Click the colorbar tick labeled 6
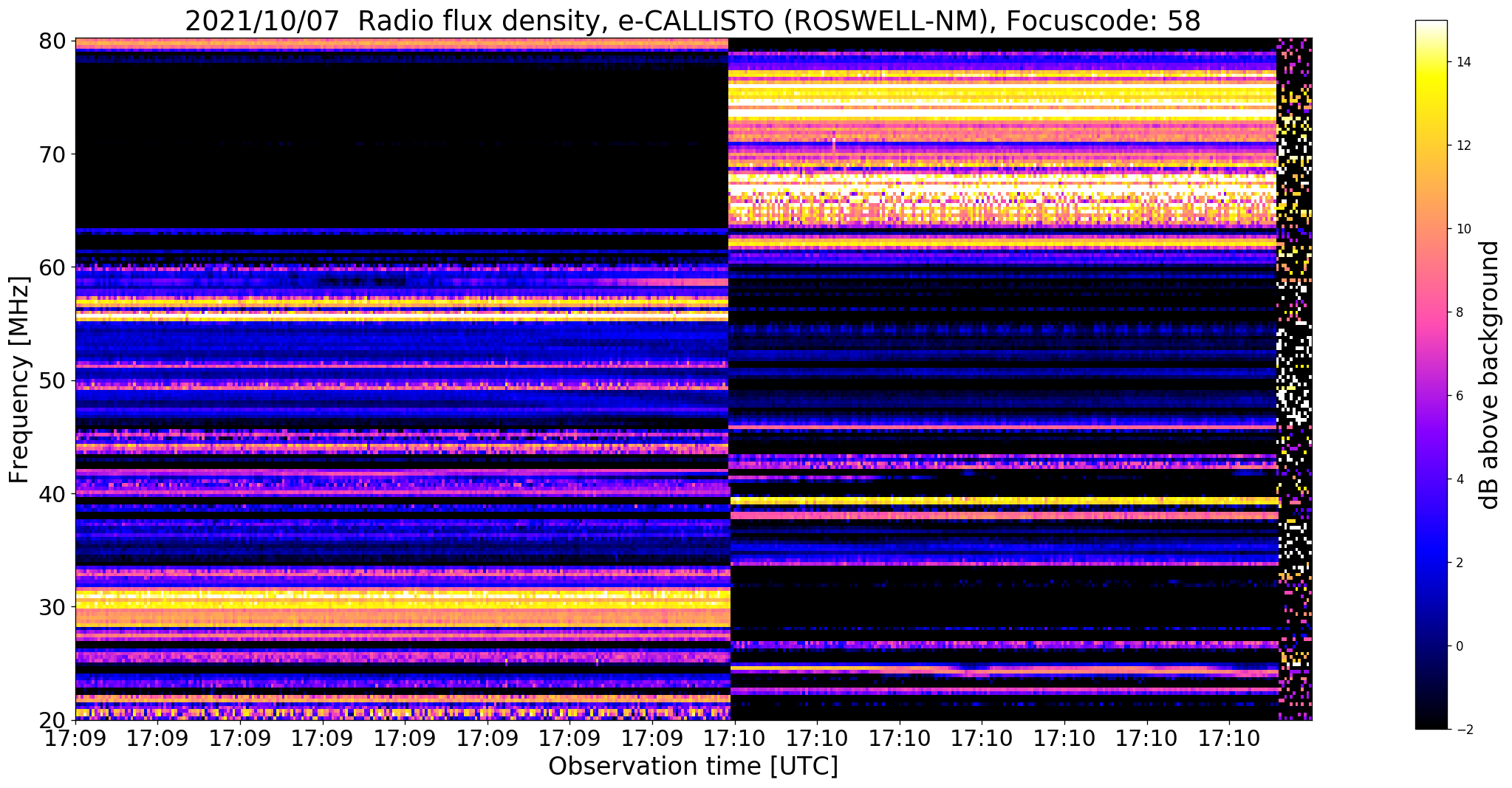 coord(1459,396)
